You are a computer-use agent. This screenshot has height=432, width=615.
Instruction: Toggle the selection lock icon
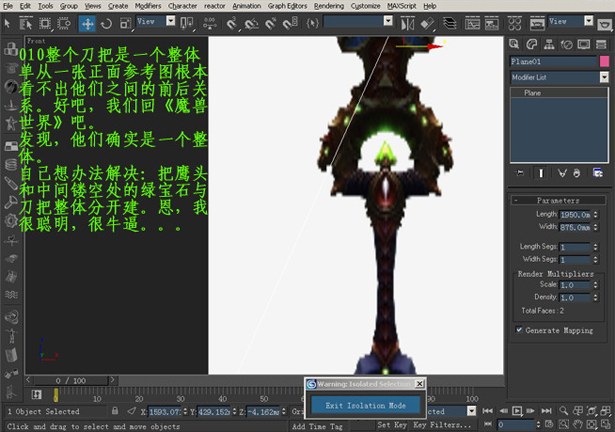115,411
